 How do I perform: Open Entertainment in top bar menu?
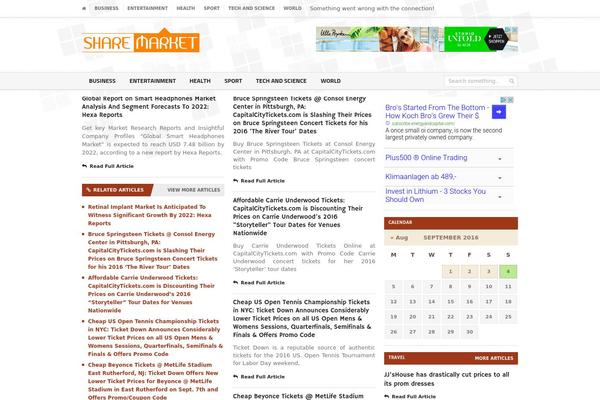click(x=147, y=8)
